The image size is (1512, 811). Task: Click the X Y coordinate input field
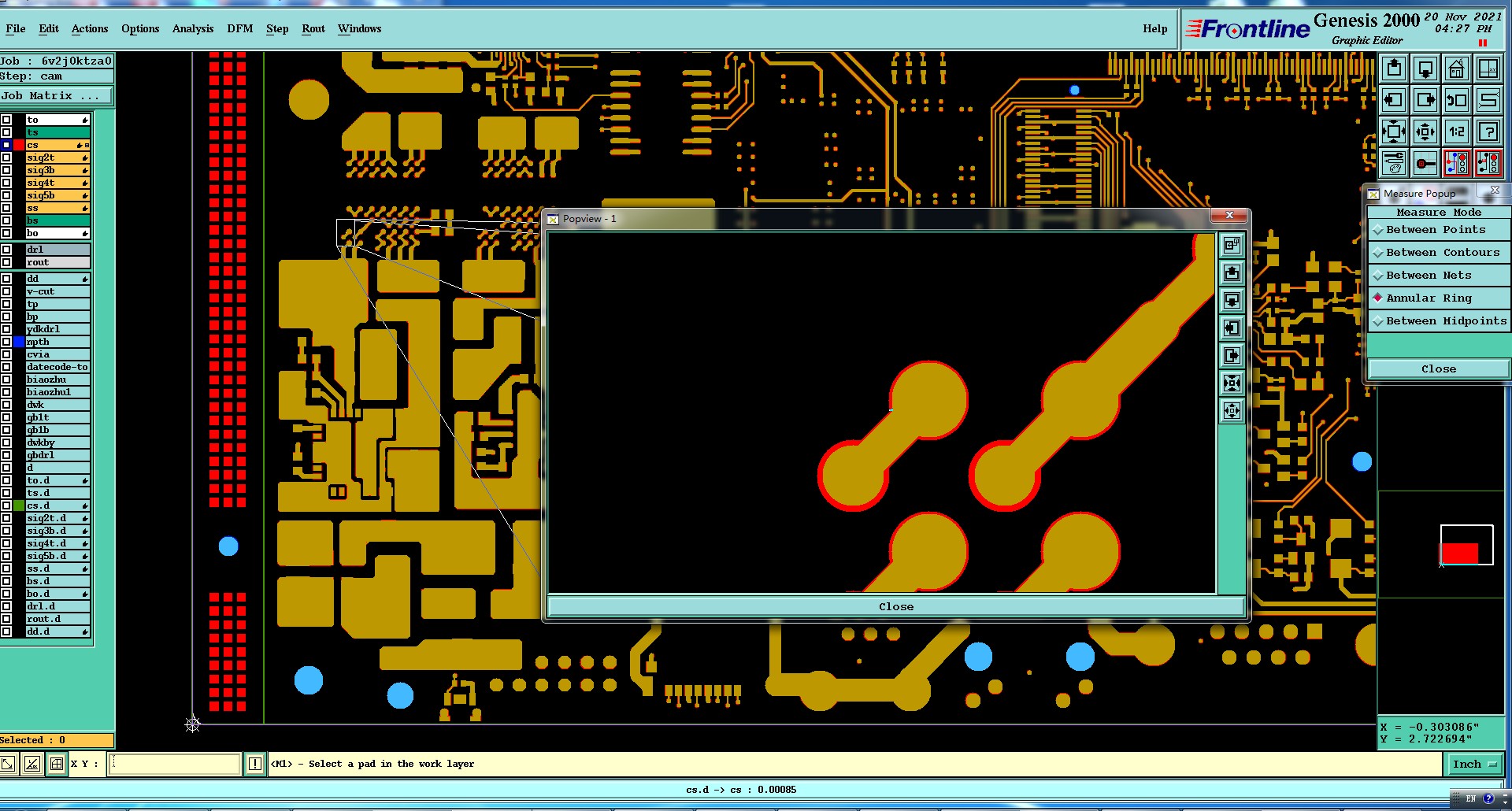point(174,764)
